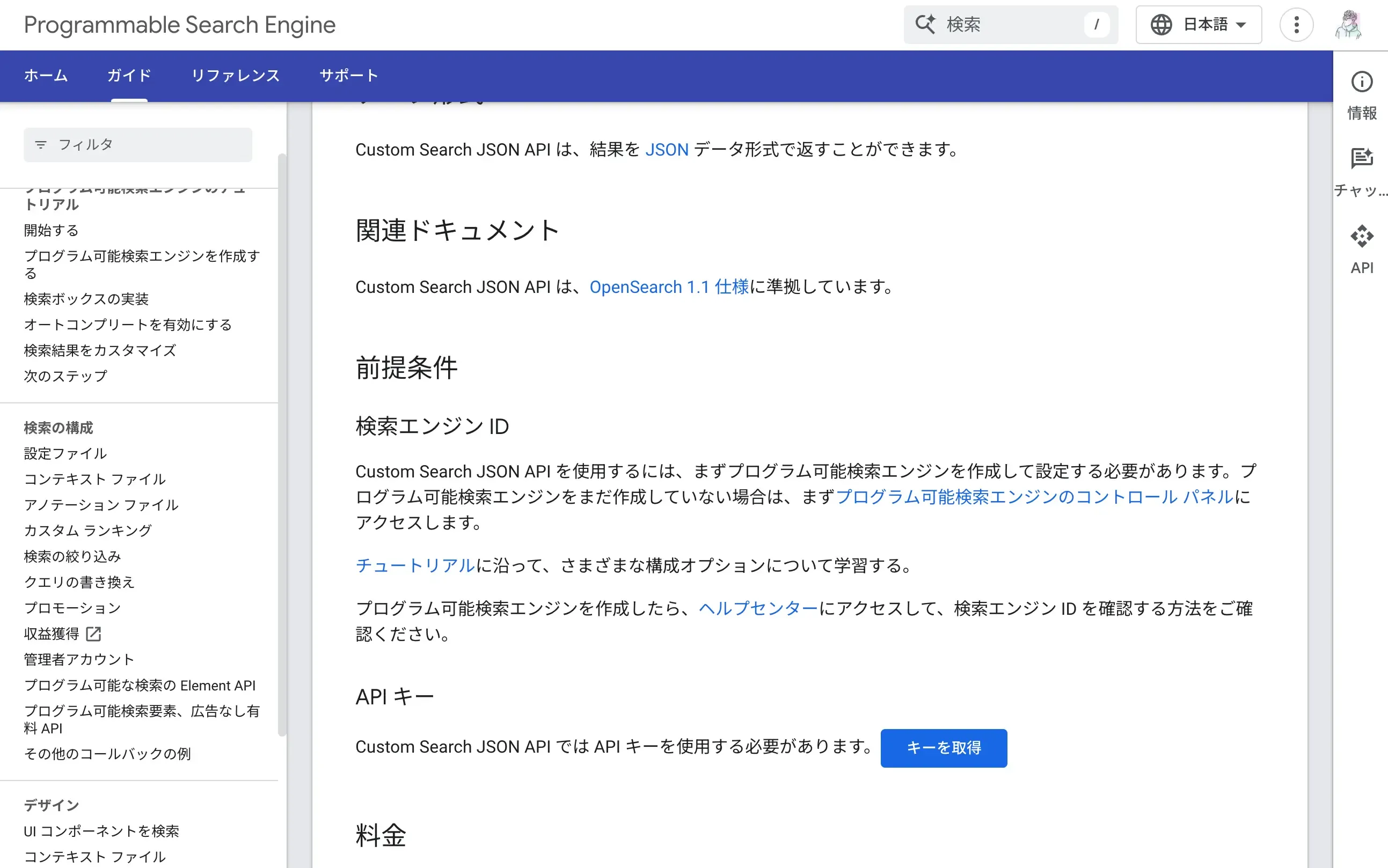Image resolution: width=1388 pixels, height=868 pixels.
Task: Open the OpenSearch 1.1 仕様 link
Action: coord(669,286)
